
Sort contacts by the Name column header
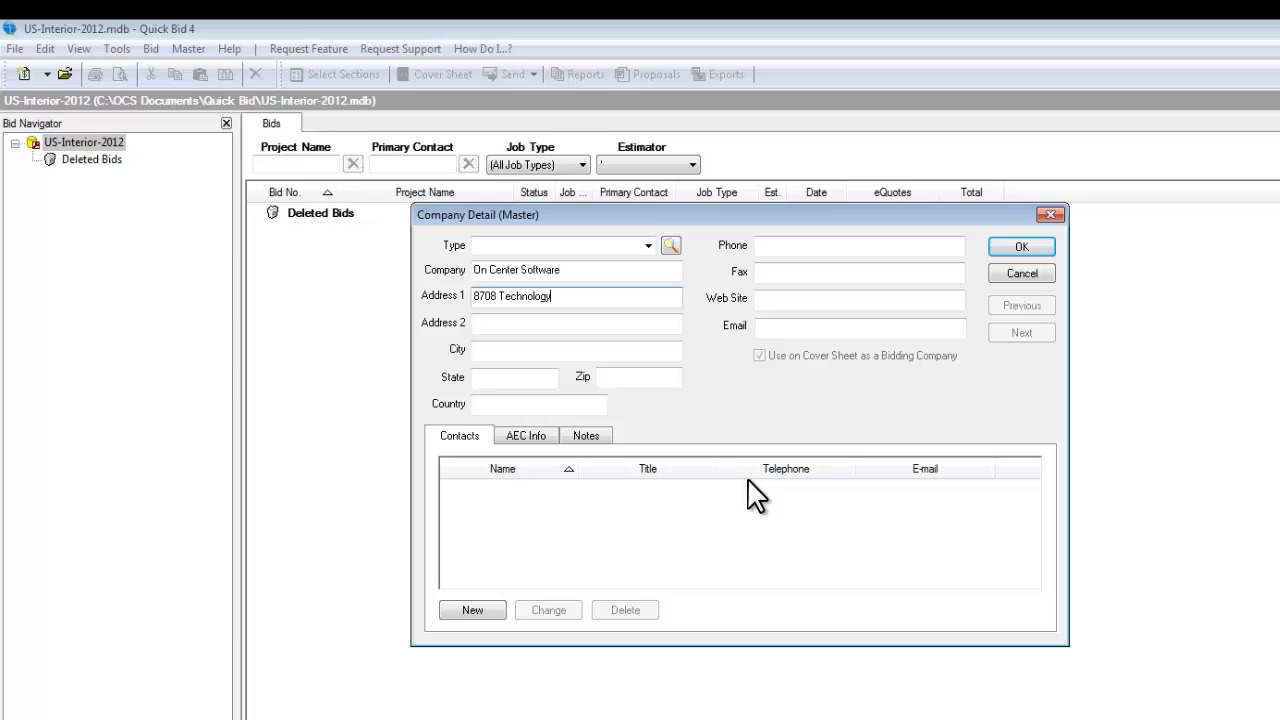pyautogui.click(x=503, y=469)
